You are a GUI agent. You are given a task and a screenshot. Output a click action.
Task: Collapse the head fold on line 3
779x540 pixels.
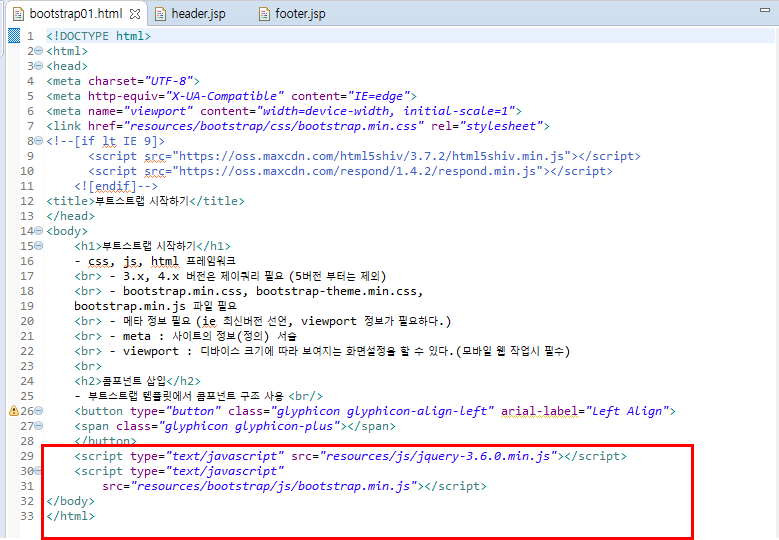coord(39,66)
